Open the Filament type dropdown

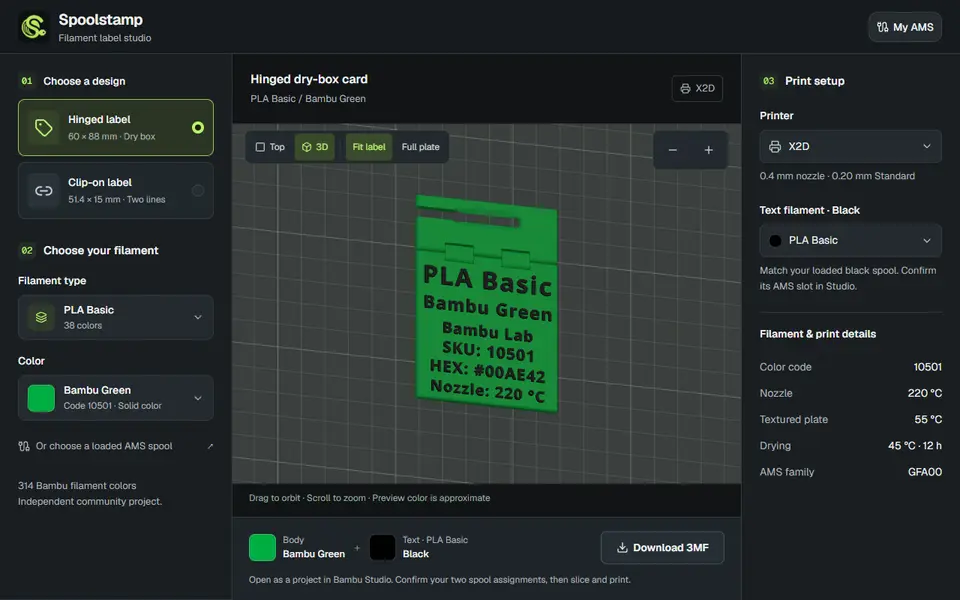116,317
